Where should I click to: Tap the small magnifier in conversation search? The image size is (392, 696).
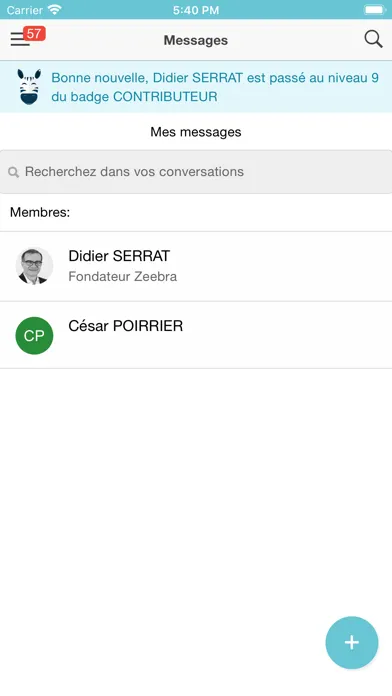14,172
